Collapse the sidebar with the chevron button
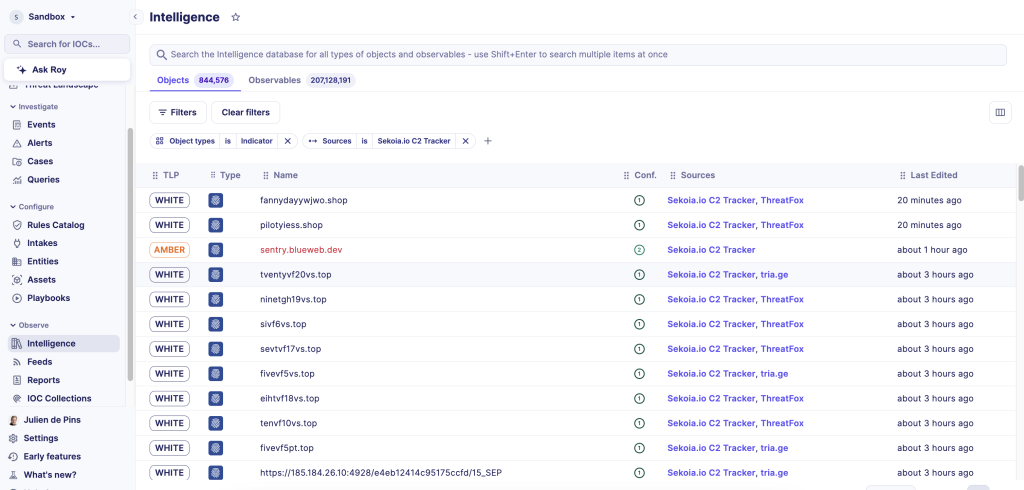Screen dimensions: 1024x490 click(135, 17)
